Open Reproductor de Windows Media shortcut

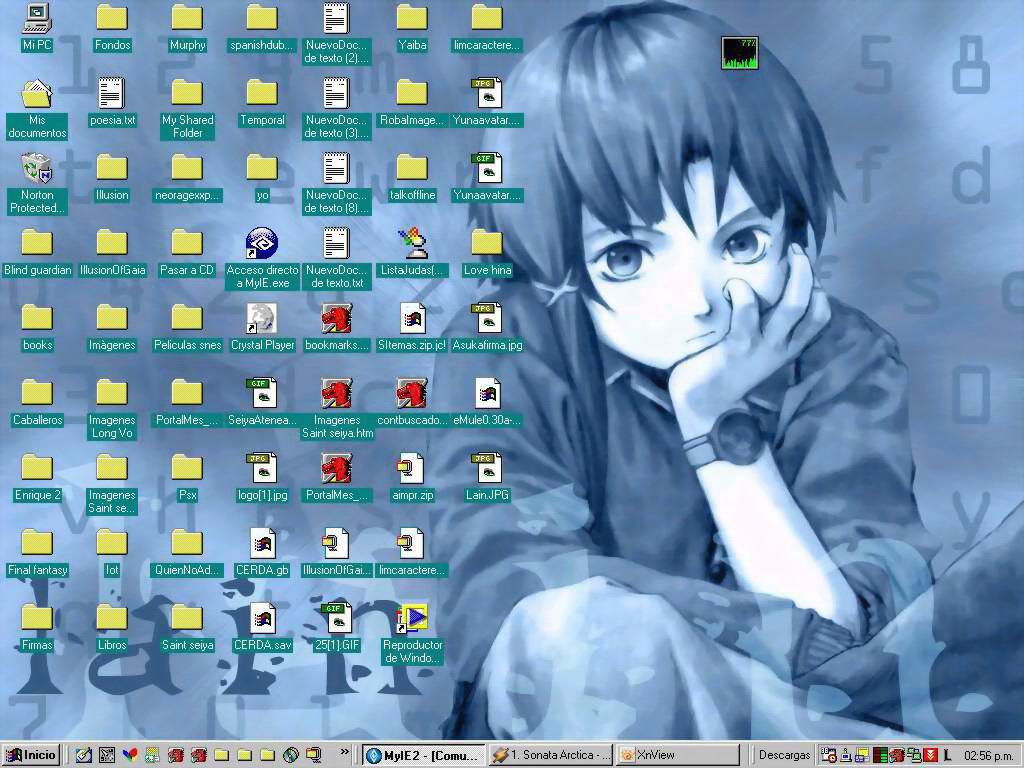click(x=412, y=619)
